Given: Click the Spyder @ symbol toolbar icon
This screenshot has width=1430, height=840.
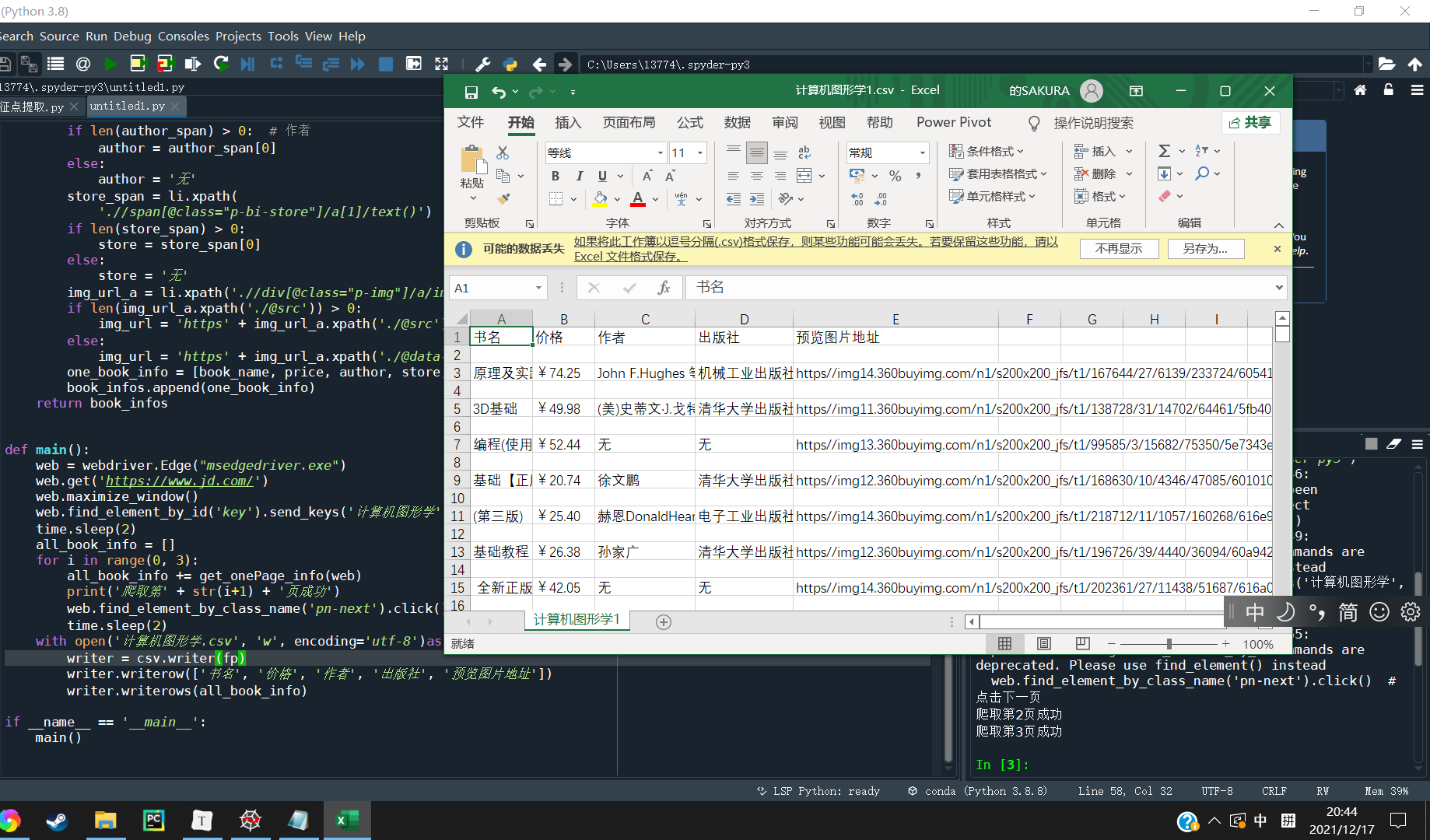Looking at the screenshot, I should coord(83,64).
